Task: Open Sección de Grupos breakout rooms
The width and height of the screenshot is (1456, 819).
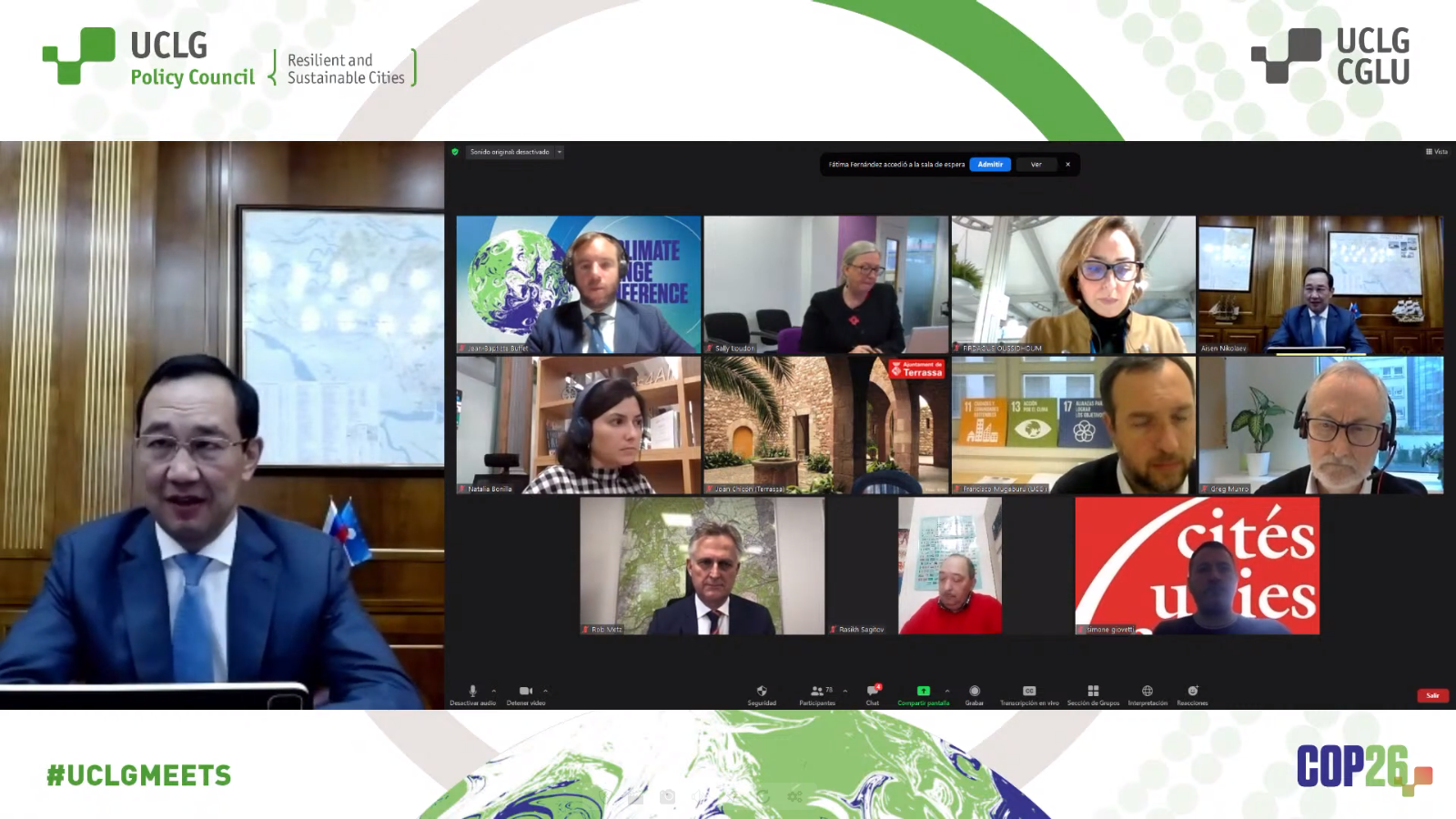Action: (1093, 695)
